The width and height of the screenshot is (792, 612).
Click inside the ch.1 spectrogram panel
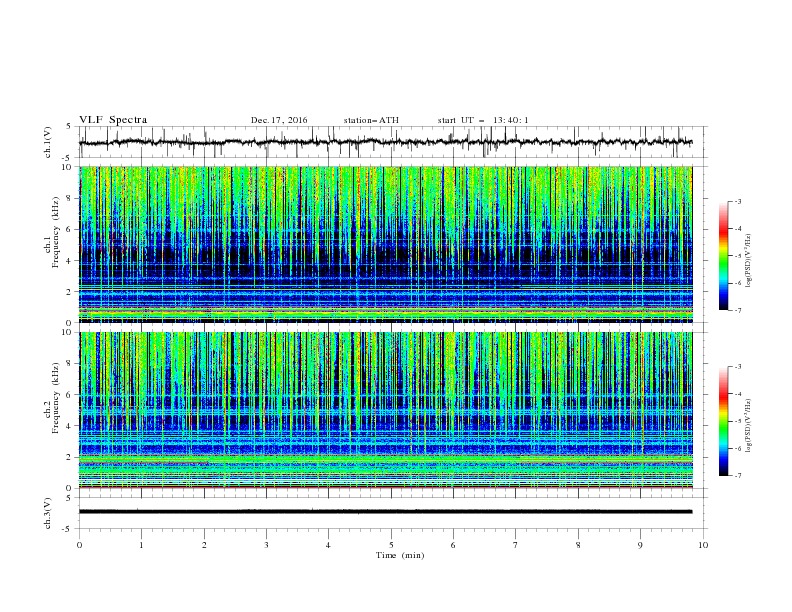click(386, 244)
